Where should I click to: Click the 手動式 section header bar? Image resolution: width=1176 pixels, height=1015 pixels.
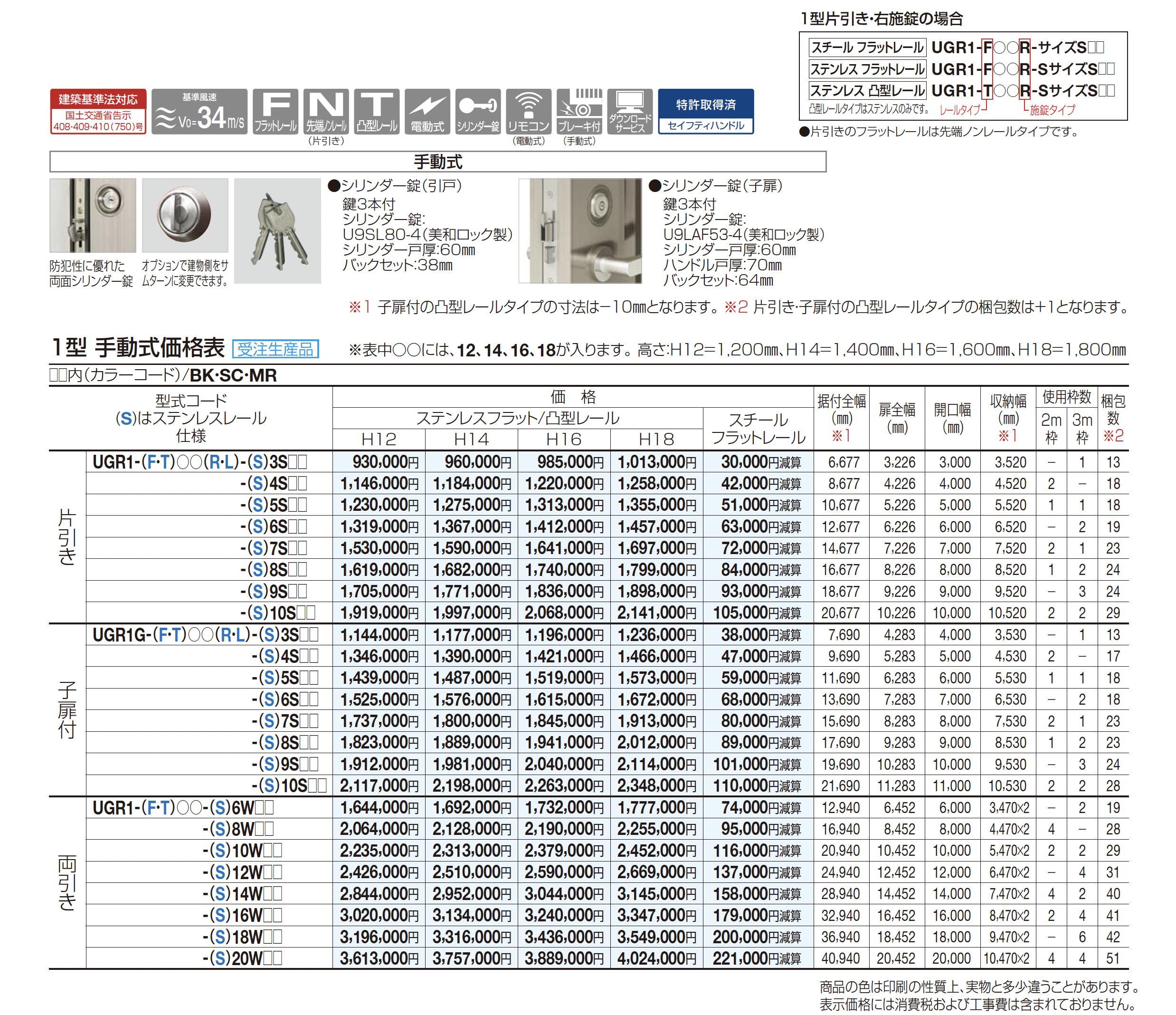click(x=437, y=162)
